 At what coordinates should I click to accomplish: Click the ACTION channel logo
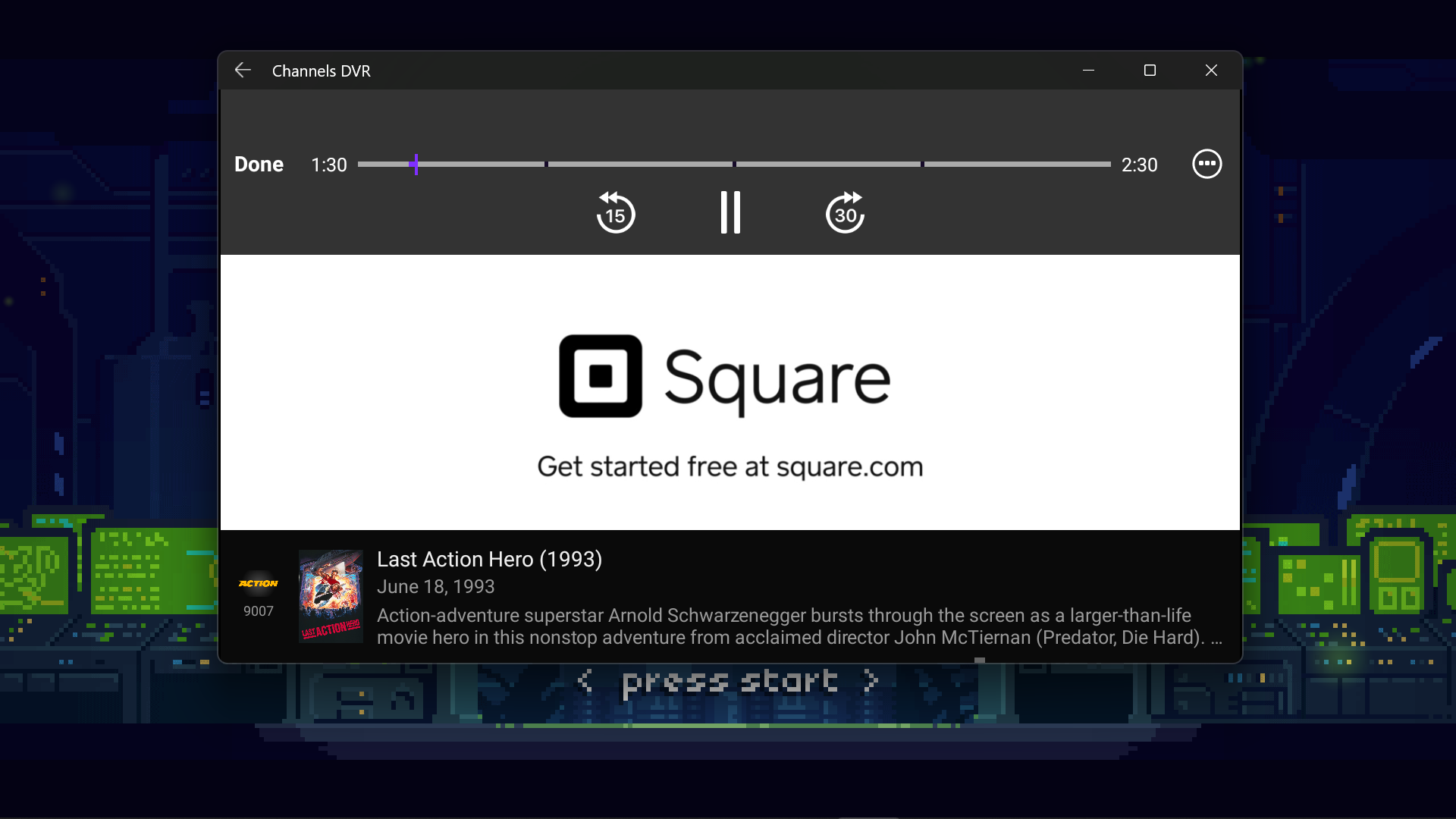[258, 583]
